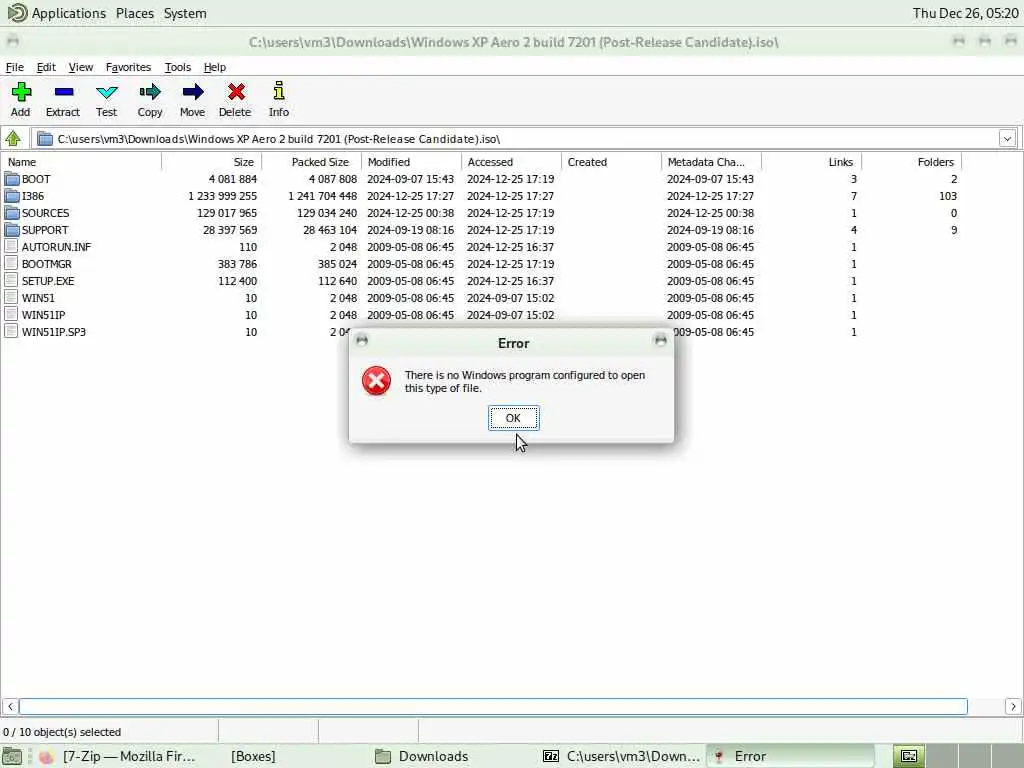Sort by the Links column header
This screenshot has height=768, width=1024.
(812, 162)
